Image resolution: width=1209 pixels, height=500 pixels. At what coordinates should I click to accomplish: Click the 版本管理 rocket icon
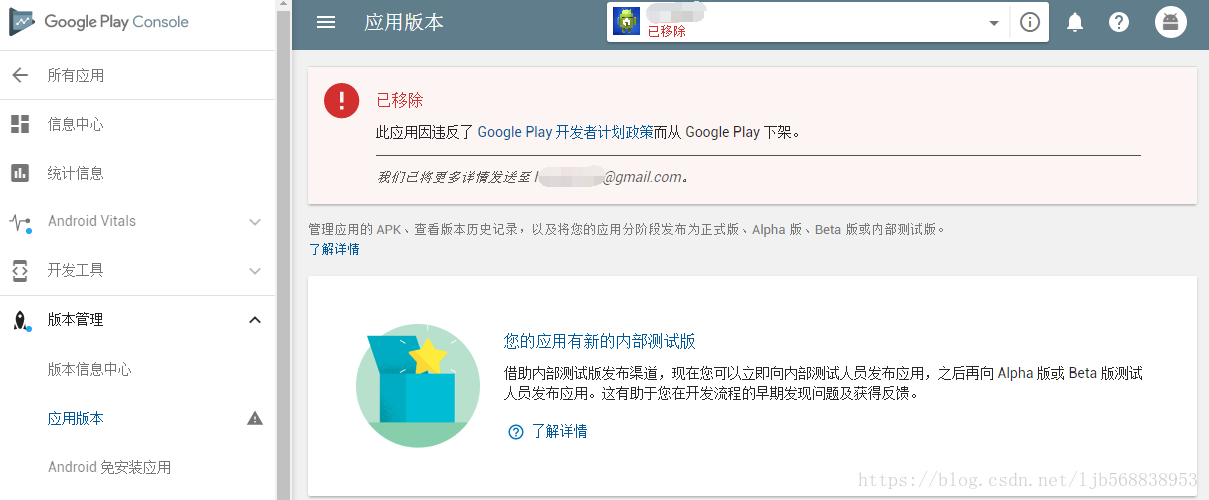[x=21, y=320]
